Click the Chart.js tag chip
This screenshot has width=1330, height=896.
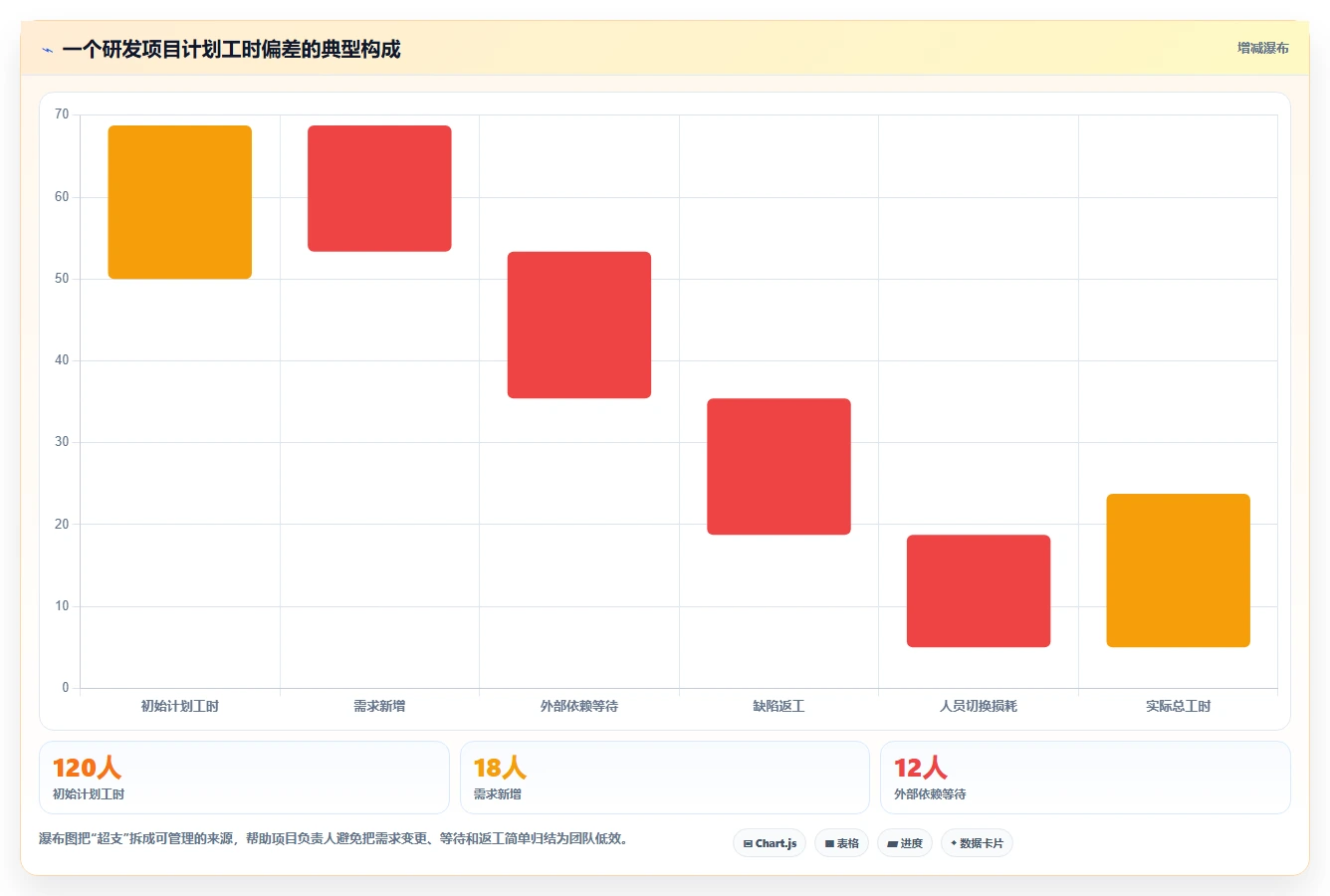[x=770, y=843]
